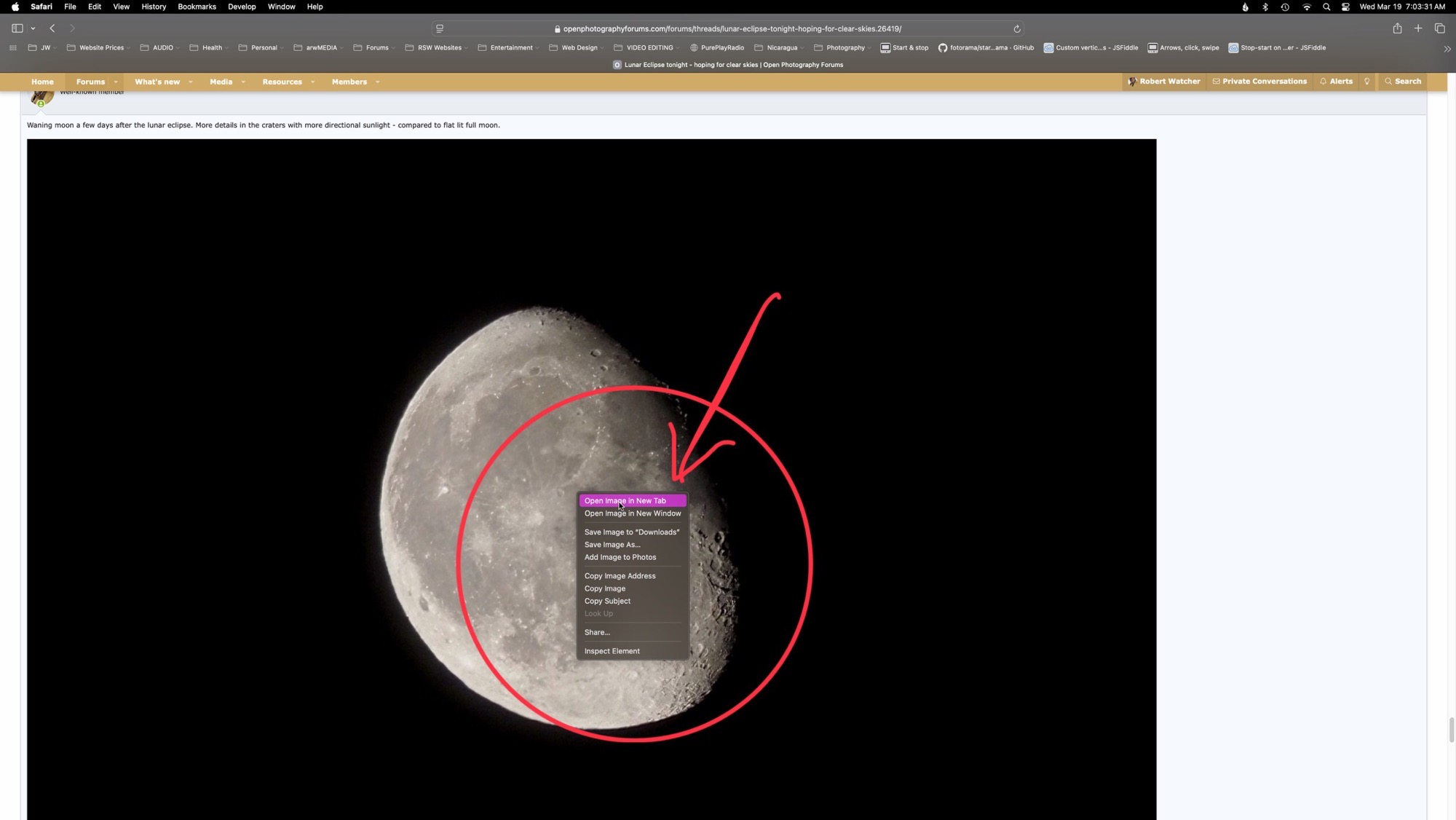The width and height of the screenshot is (1456, 820).
Task: Open the tab group dropdown next to sidebar
Action: [33, 28]
